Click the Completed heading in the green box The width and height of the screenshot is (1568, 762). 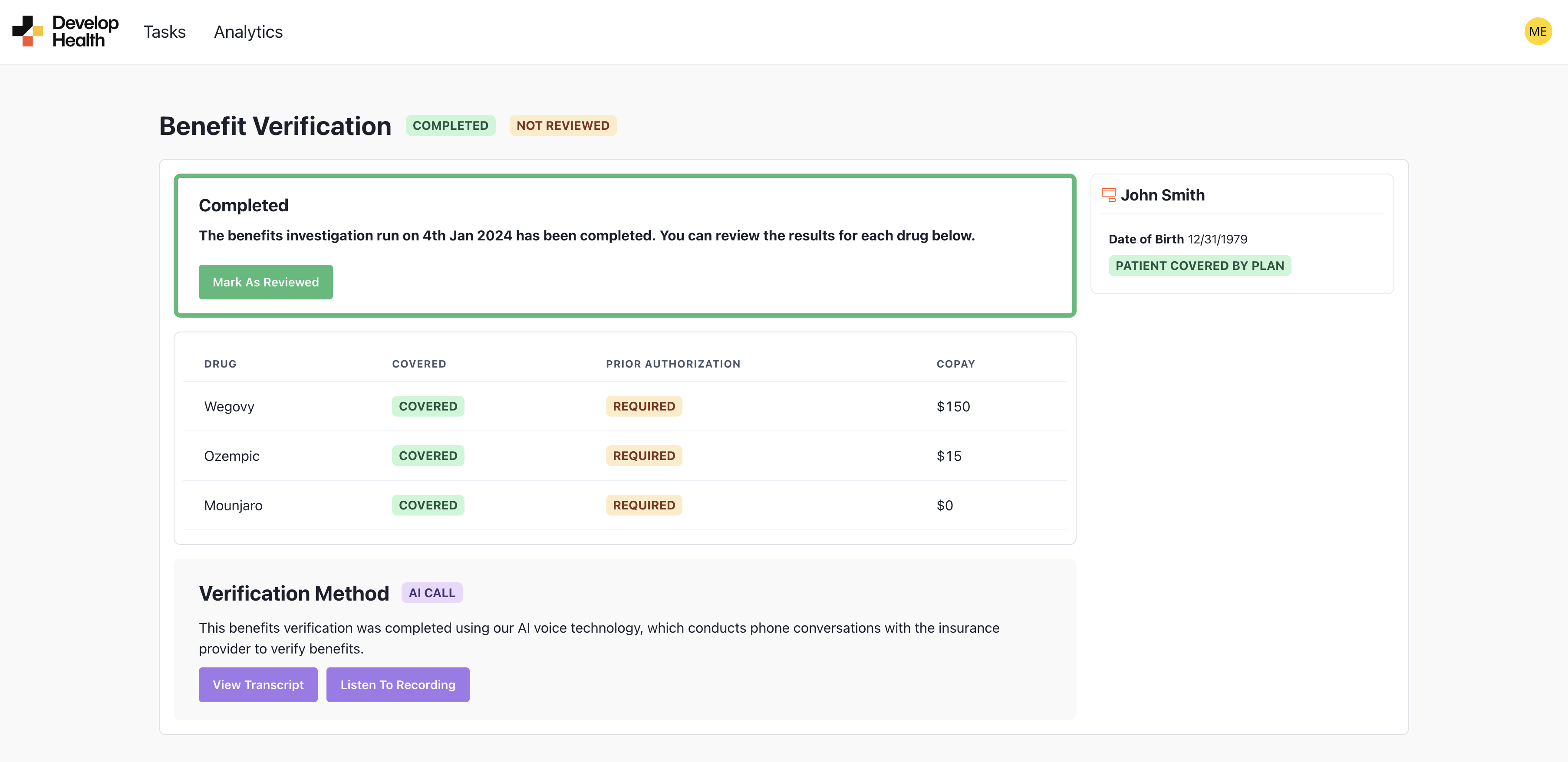point(244,205)
